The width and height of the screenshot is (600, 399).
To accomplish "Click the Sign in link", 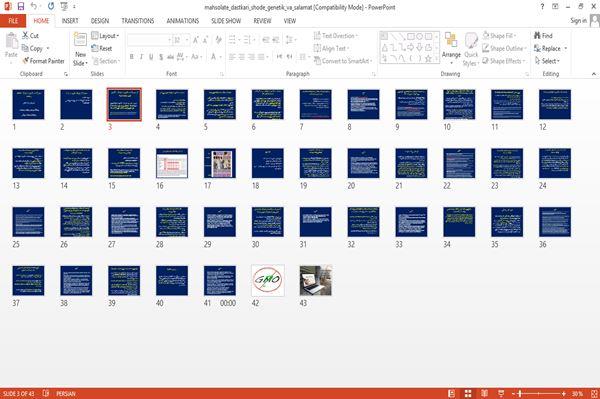I will click(x=578, y=21).
